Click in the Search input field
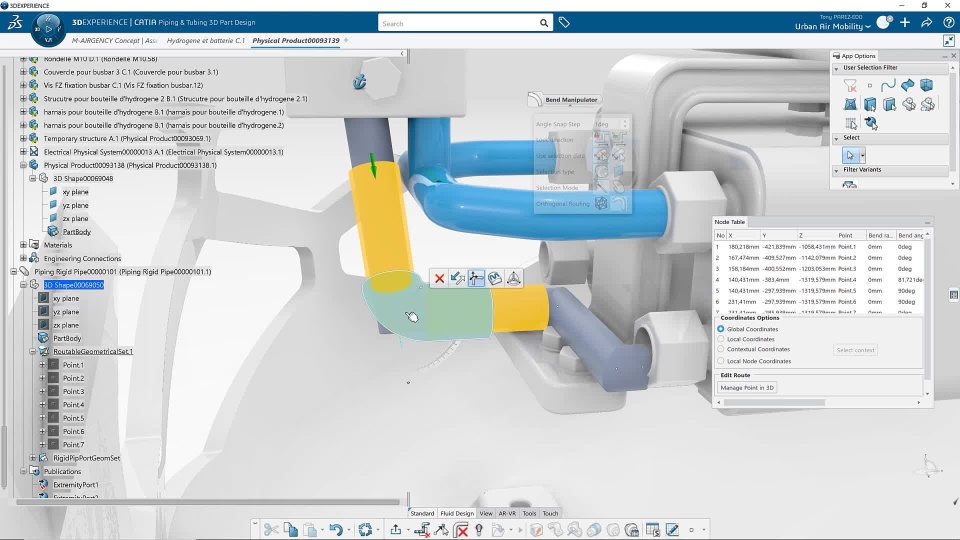 point(459,23)
